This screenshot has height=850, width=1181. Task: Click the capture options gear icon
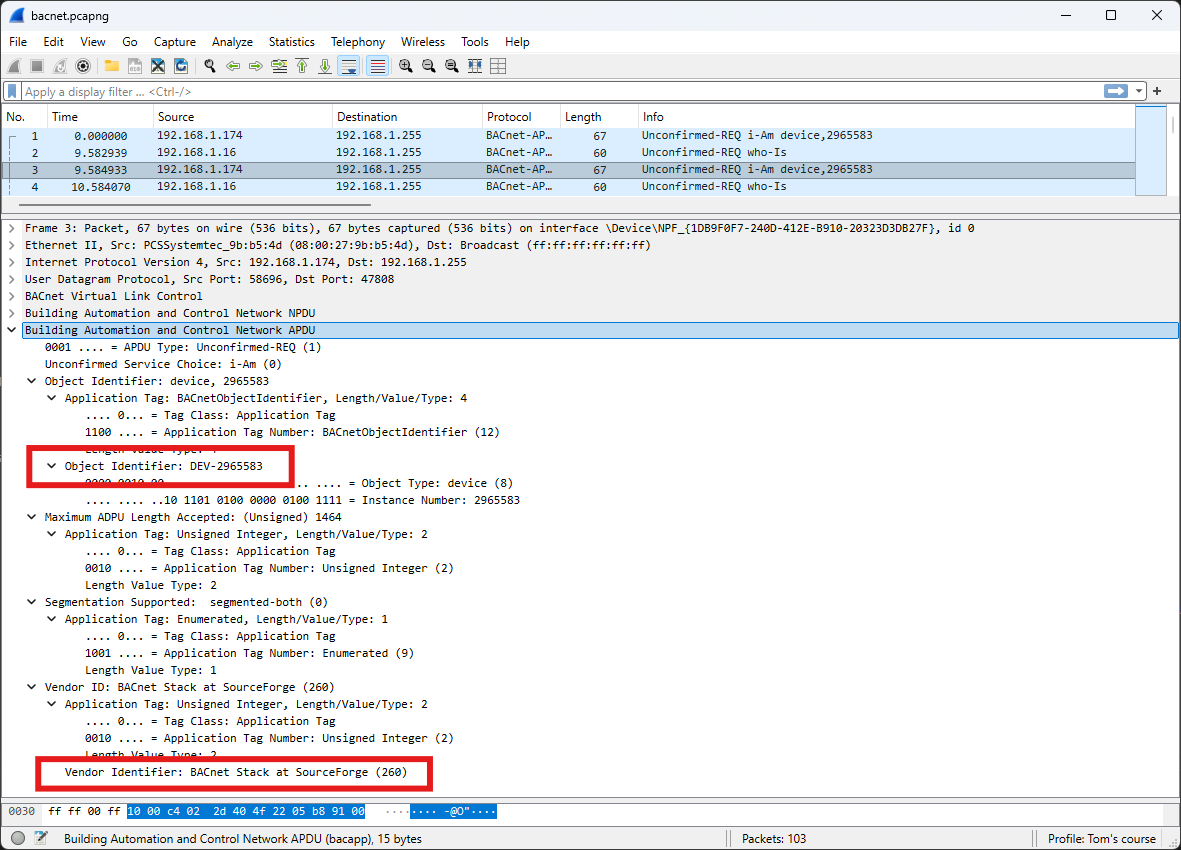tap(83, 66)
